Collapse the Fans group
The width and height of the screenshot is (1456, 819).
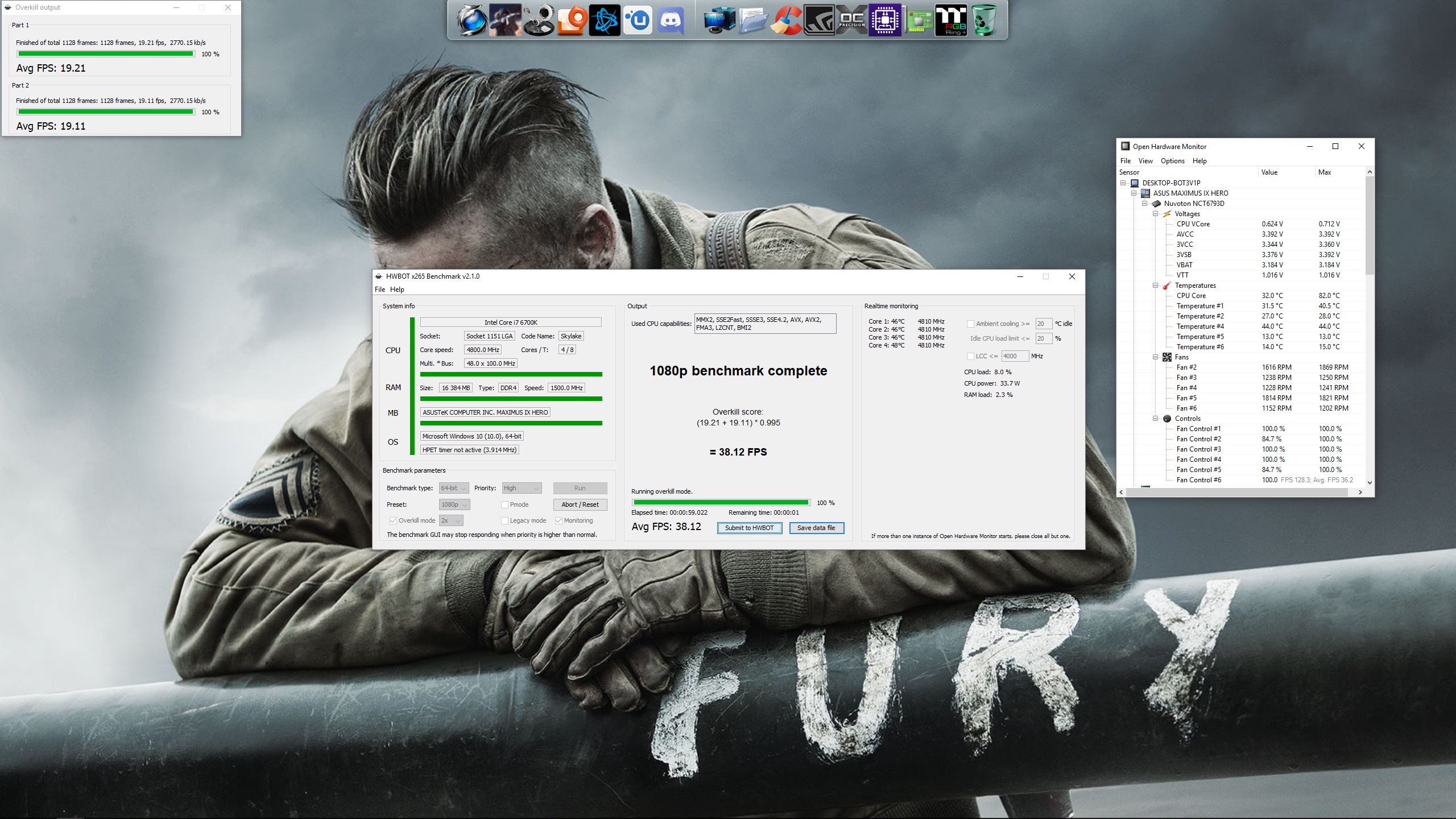[x=1156, y=357]
